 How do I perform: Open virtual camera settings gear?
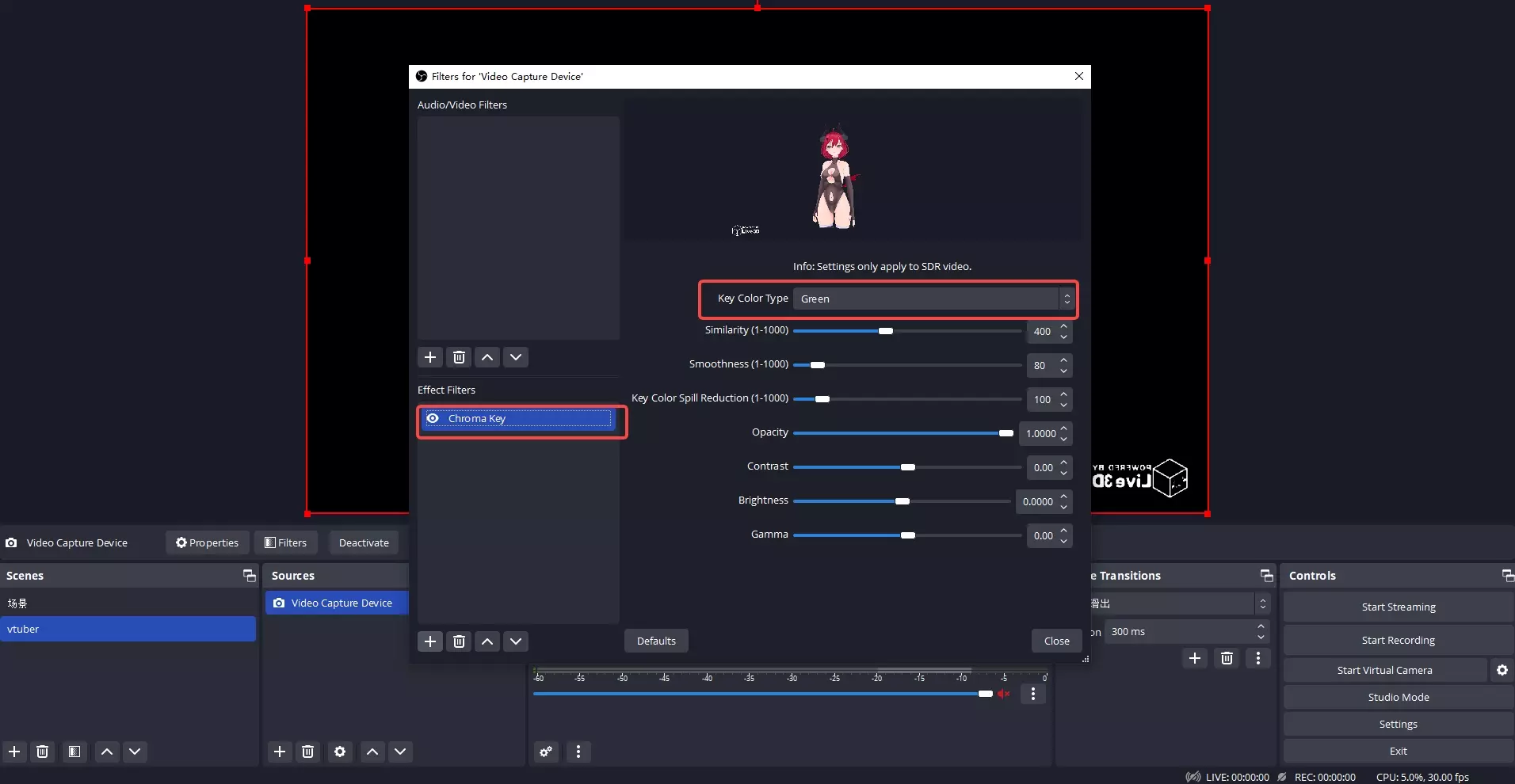pos(1502,670)
